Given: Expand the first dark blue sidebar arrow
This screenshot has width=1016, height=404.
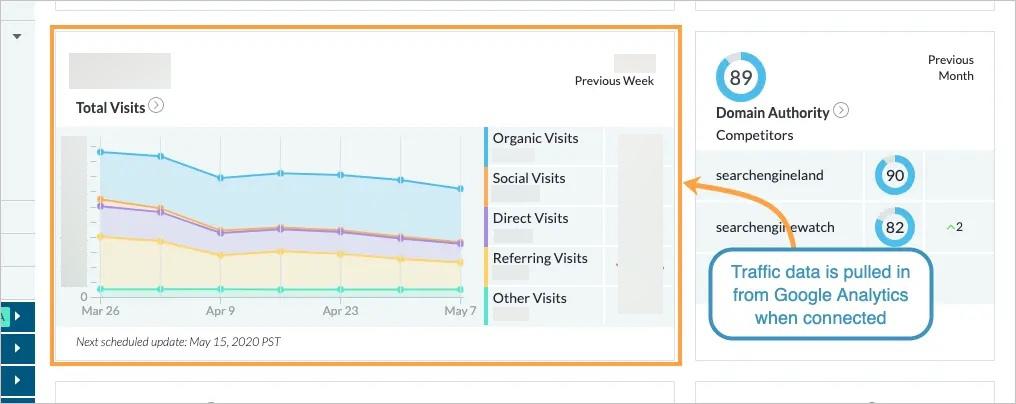Looking at the screenshot, I should tap(18, 317).
